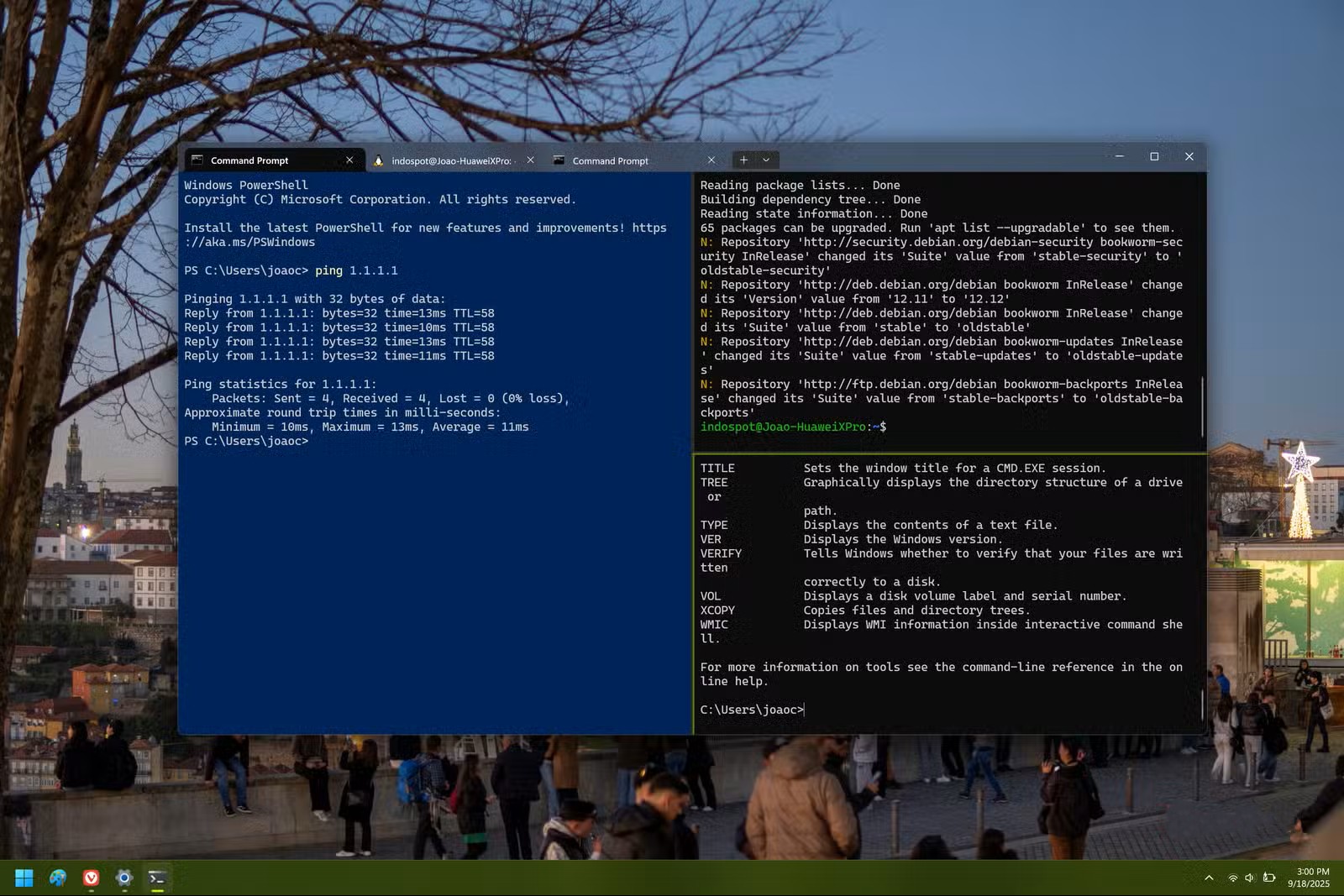Image resolution: width=1344 pixels, height=896 pixels.
Task: Open the new tab profile dropdown chevron
Action: click(x=766, y=160)
